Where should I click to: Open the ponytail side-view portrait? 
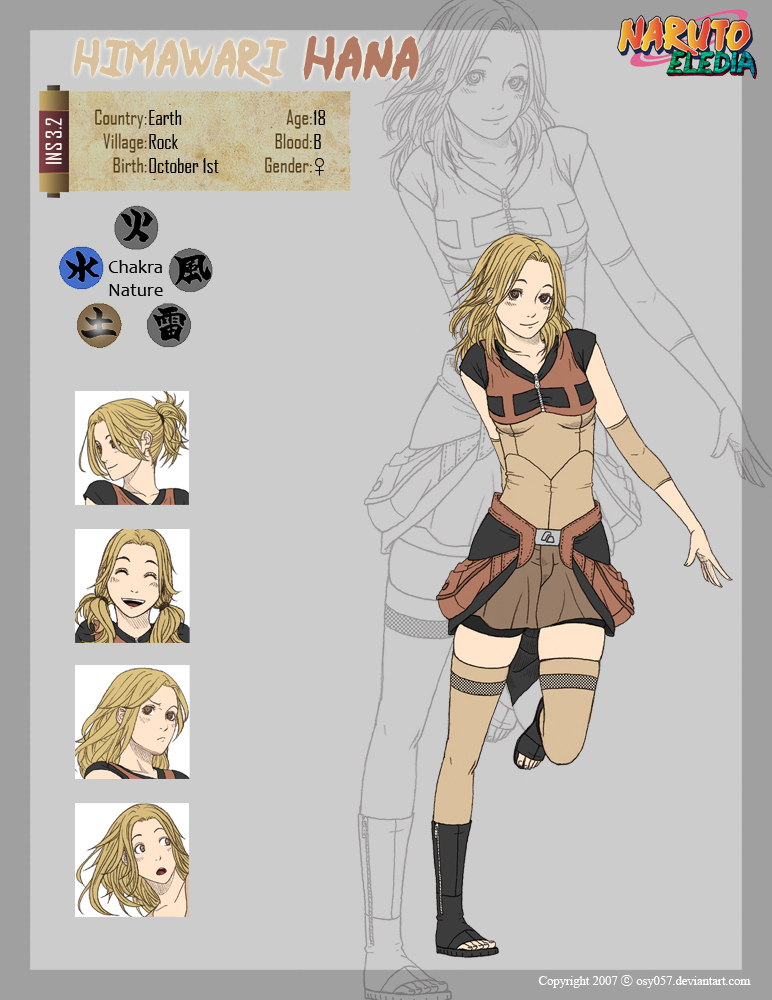(x=132, y=448)
